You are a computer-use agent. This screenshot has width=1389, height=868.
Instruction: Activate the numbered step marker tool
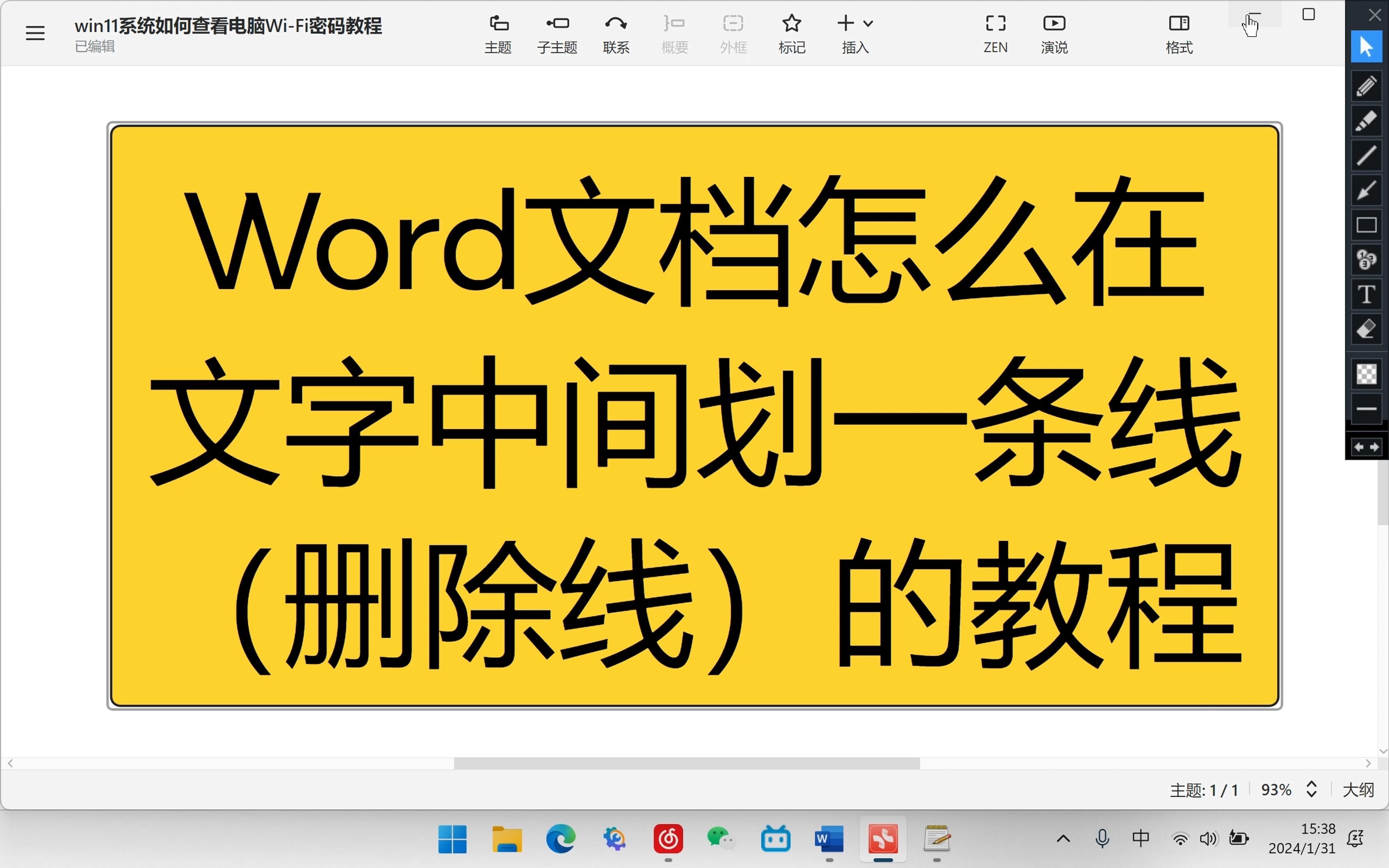tap(1366, 260)
